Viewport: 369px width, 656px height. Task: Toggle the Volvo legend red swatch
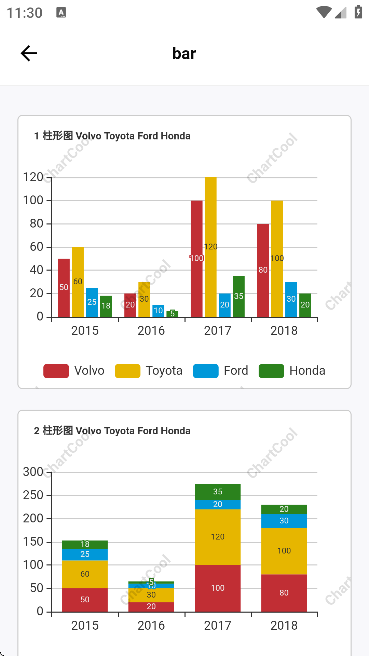point(56,371)
